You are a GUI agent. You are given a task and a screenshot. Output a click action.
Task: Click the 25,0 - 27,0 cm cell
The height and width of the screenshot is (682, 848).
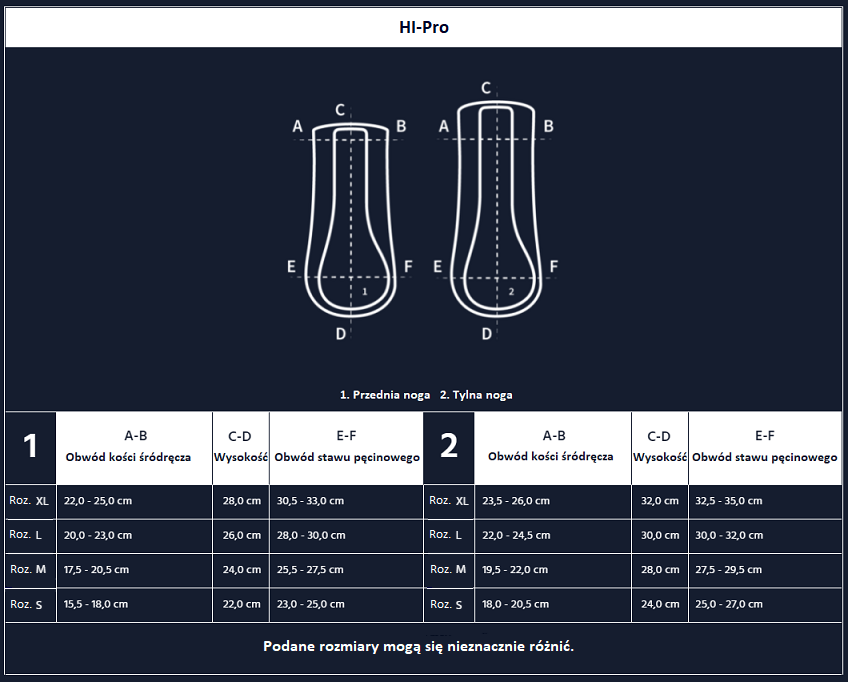tap(727, 604)
